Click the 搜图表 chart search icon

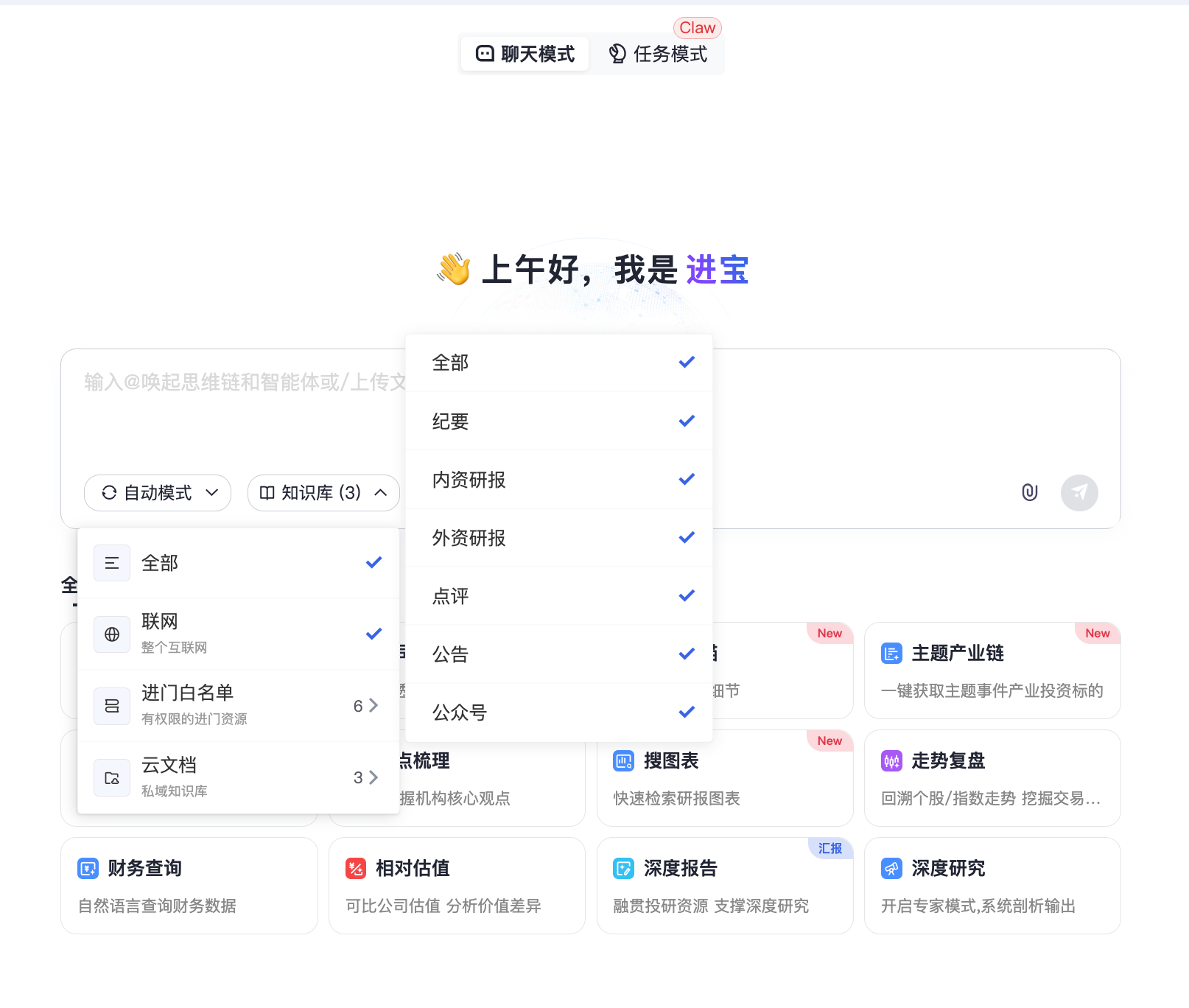pyautogui.click(x=623, y=761)
